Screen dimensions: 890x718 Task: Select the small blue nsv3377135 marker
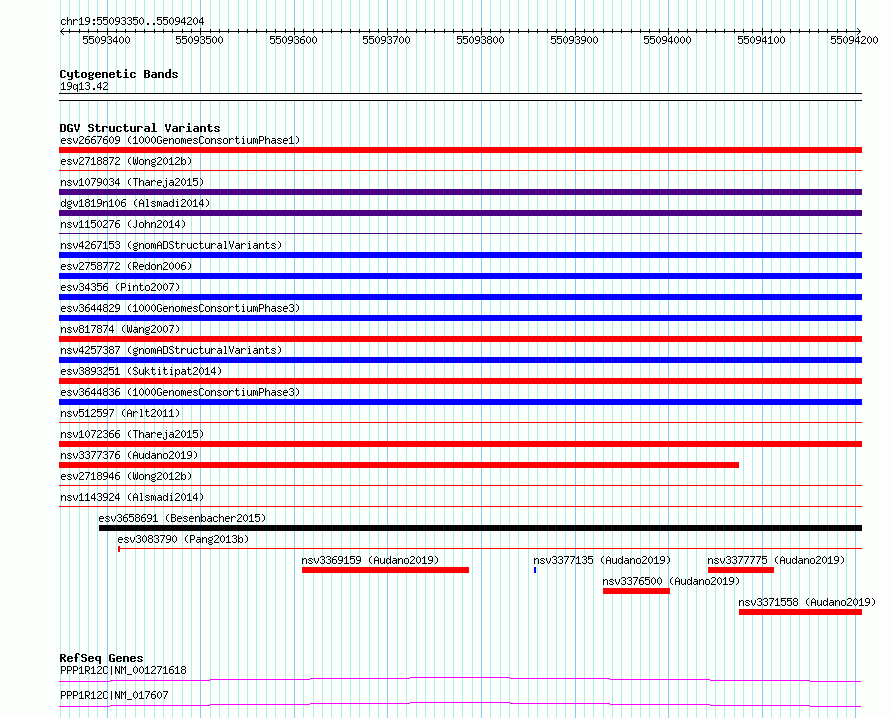click(x=535, y=570)
